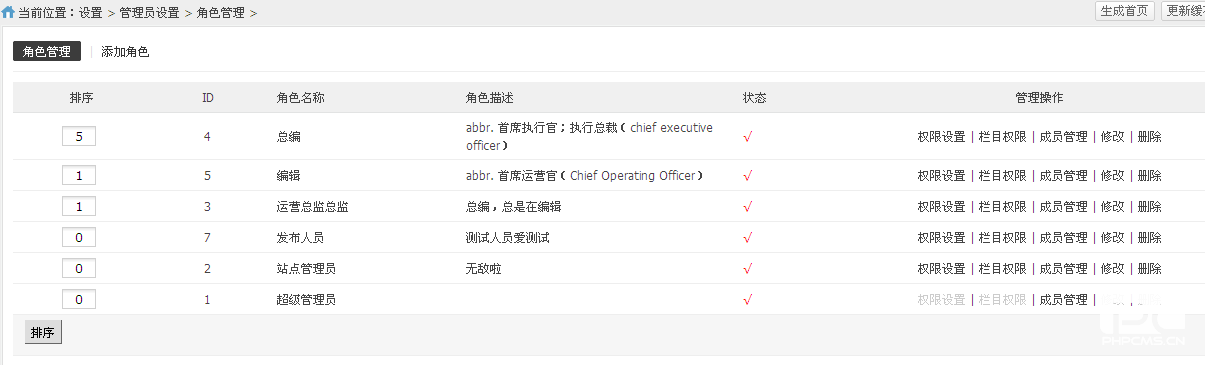Open 成员管理 for 运营总监总监 role
The image size is (1205, 365).
(1064, 207)
